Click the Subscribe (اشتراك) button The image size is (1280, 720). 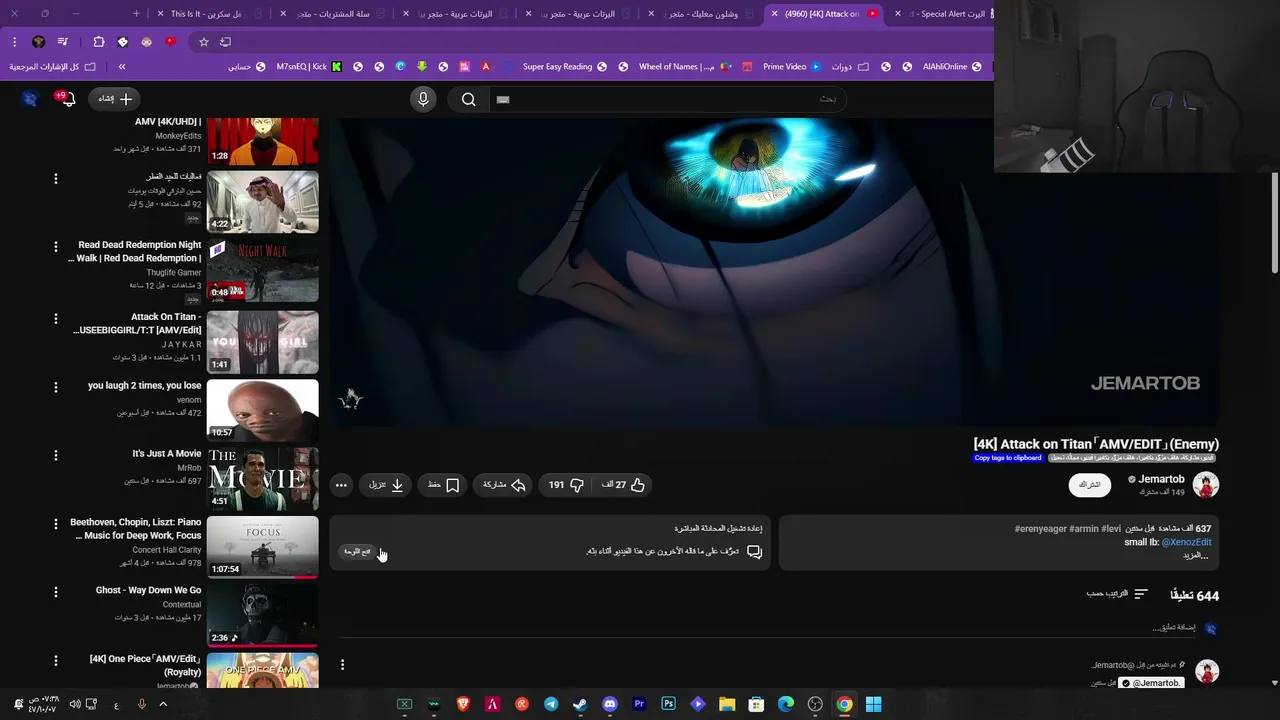tap(1090, 485)
